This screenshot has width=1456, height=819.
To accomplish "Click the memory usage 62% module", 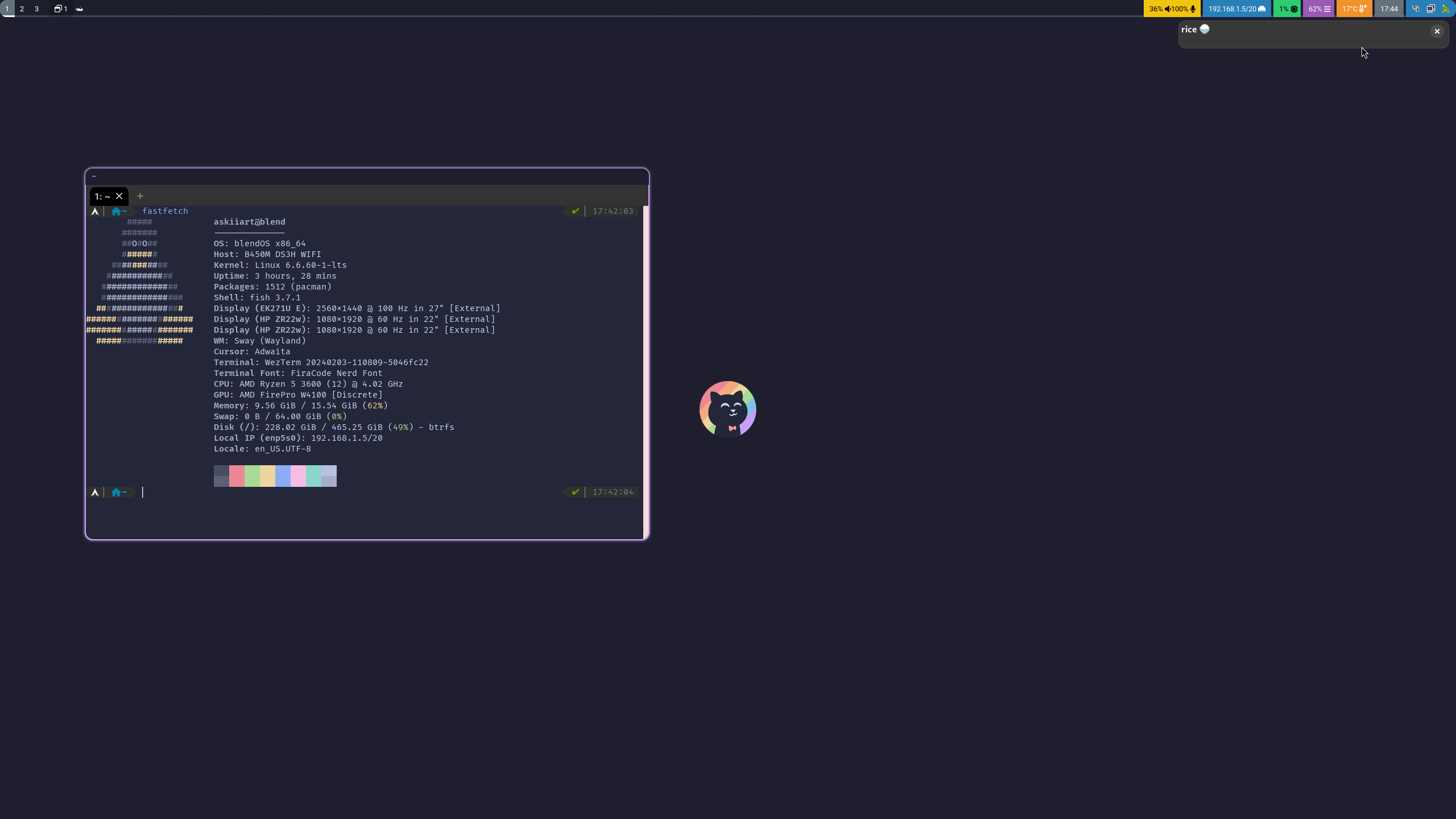I will (1319, 9).
